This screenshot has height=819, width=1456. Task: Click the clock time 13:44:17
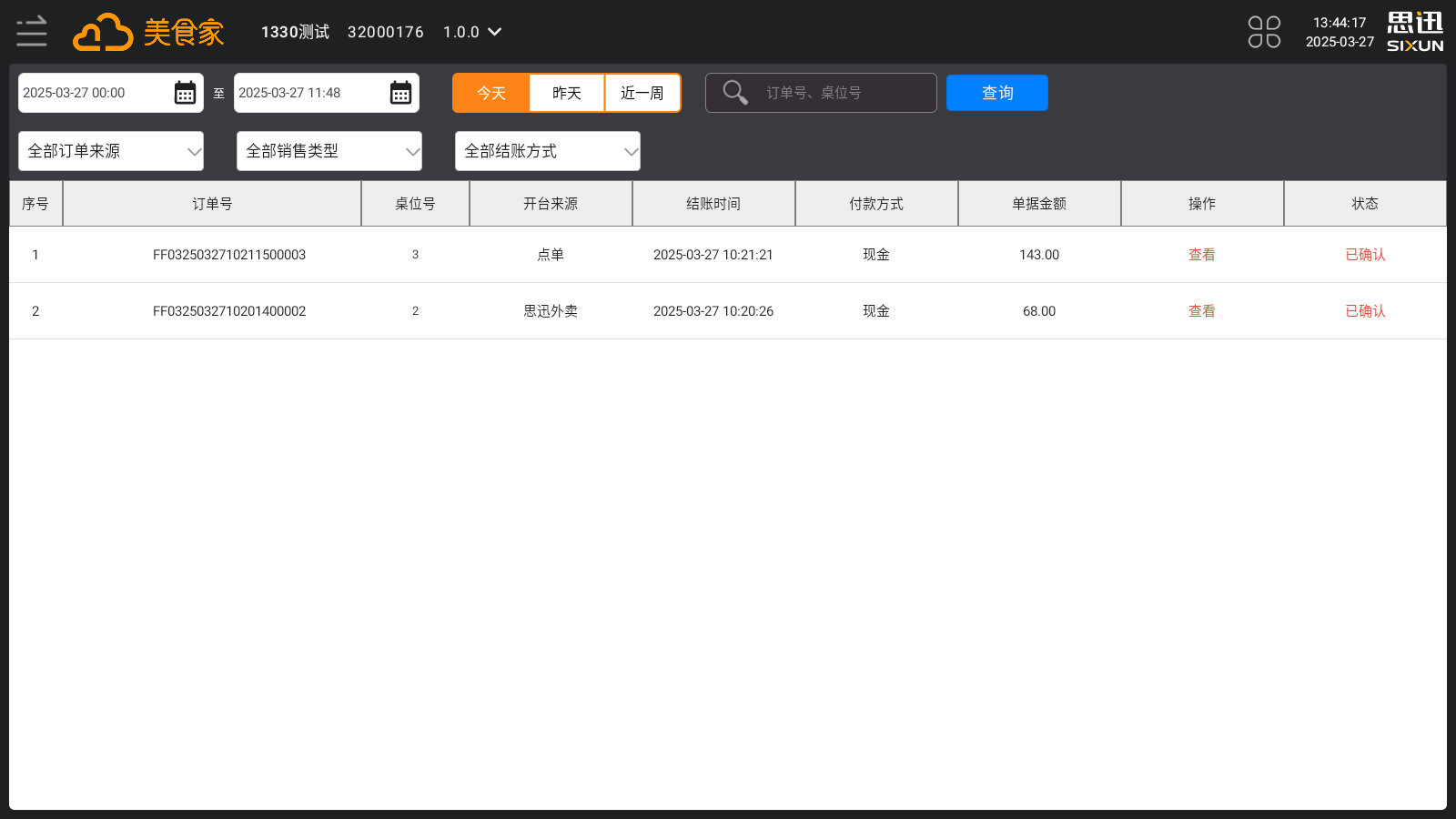(x=1340, y=23)
